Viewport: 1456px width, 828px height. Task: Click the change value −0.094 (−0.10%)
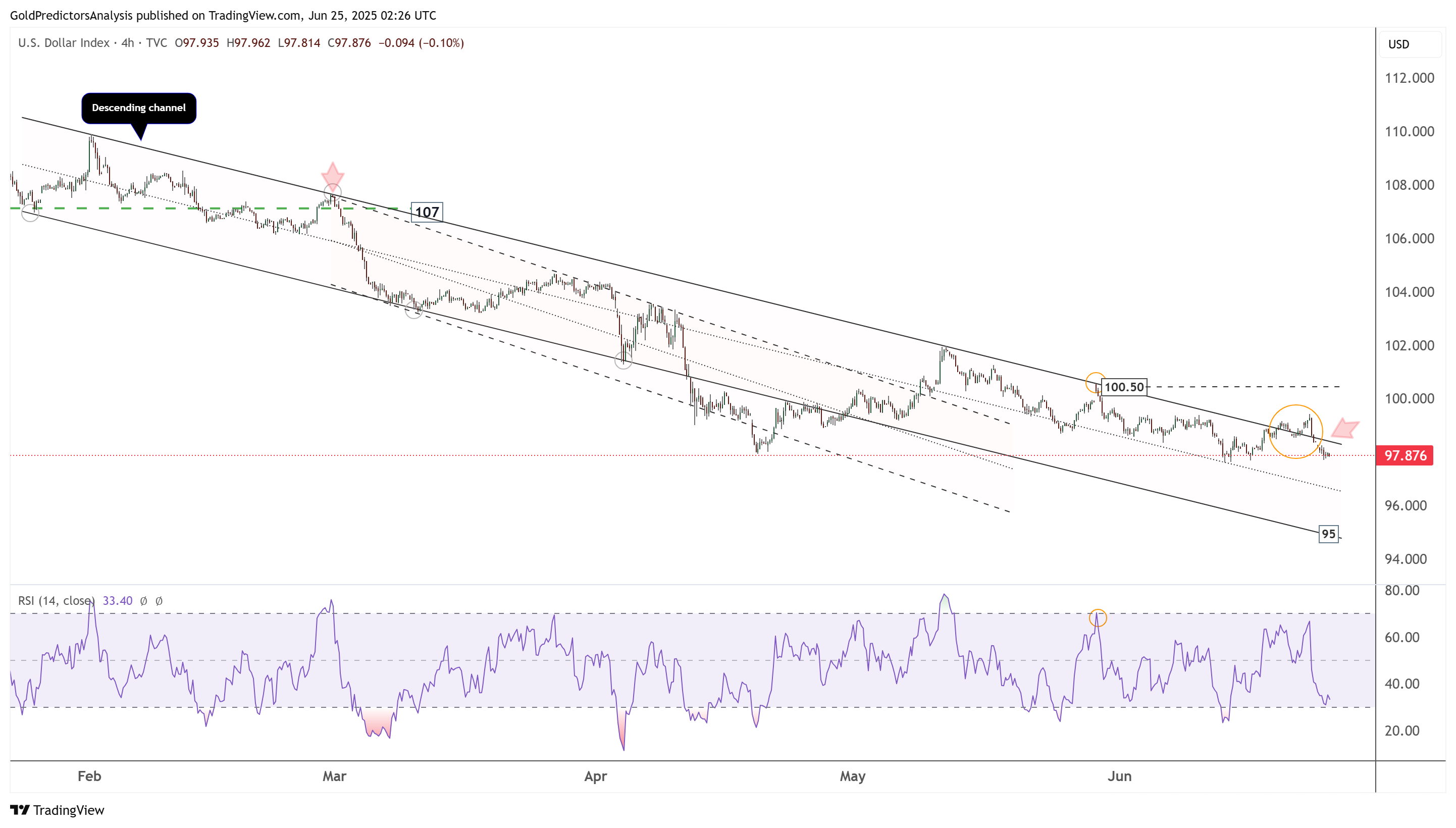tap(421, 42)
